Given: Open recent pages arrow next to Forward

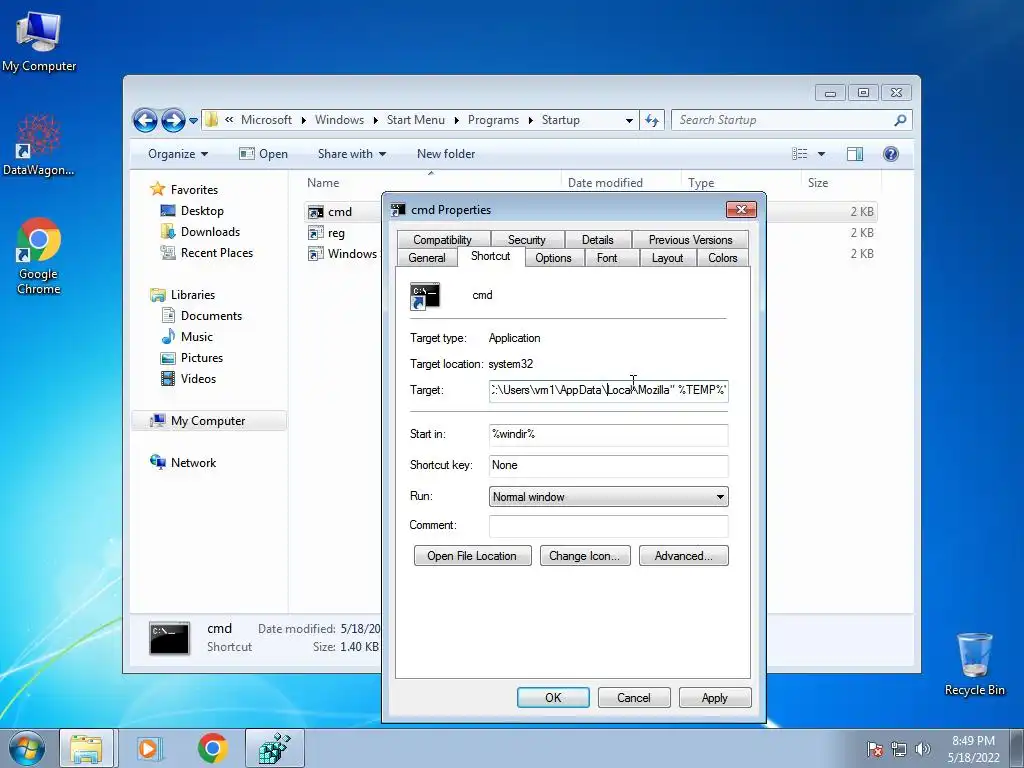Looking at the screenshot, I should click(193, 121).
